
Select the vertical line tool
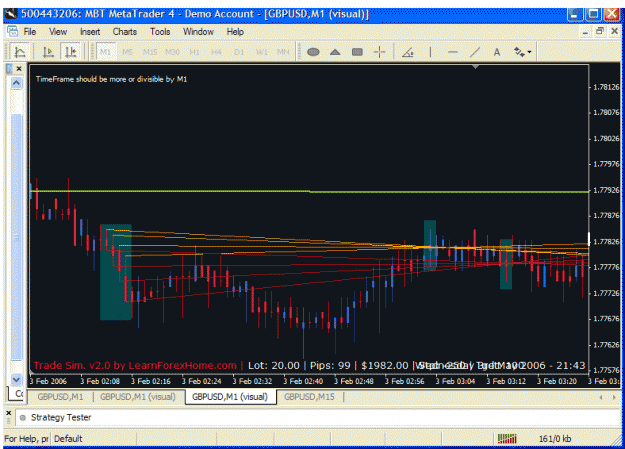(430, 52)
